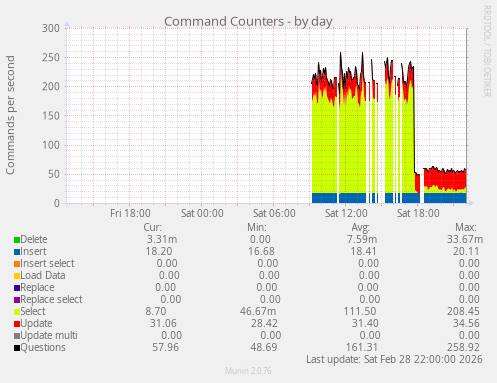Click the '100' y-axis label
This screenshot has width=497, height=383.
pos(51,145)
